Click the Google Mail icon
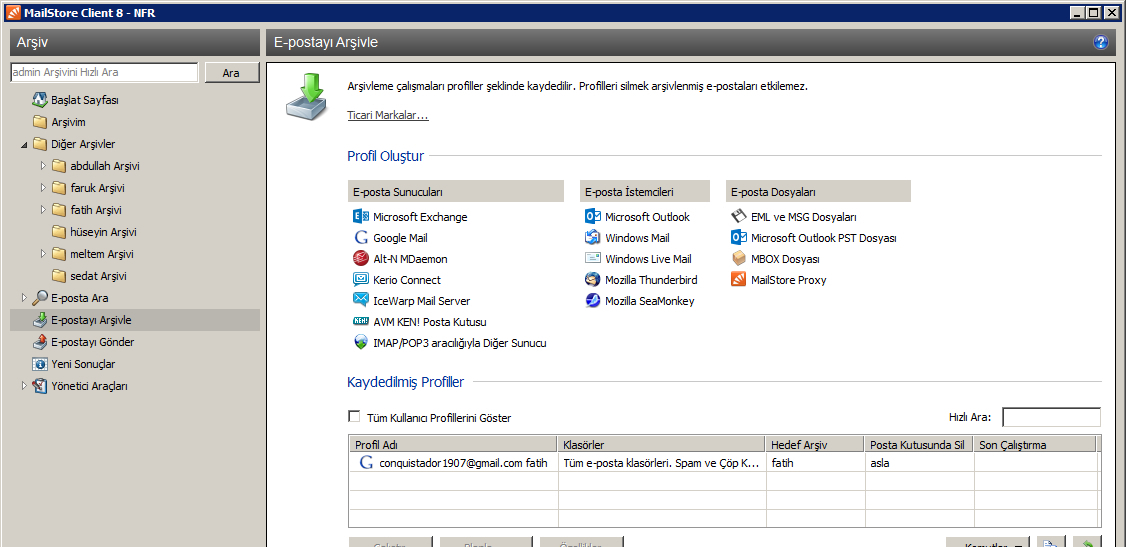 pos(360,238)
